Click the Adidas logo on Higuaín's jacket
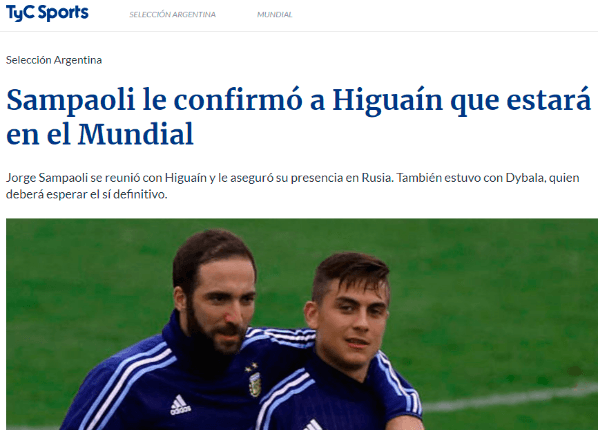Screen dimensions: 598x430 coord(180,406)
